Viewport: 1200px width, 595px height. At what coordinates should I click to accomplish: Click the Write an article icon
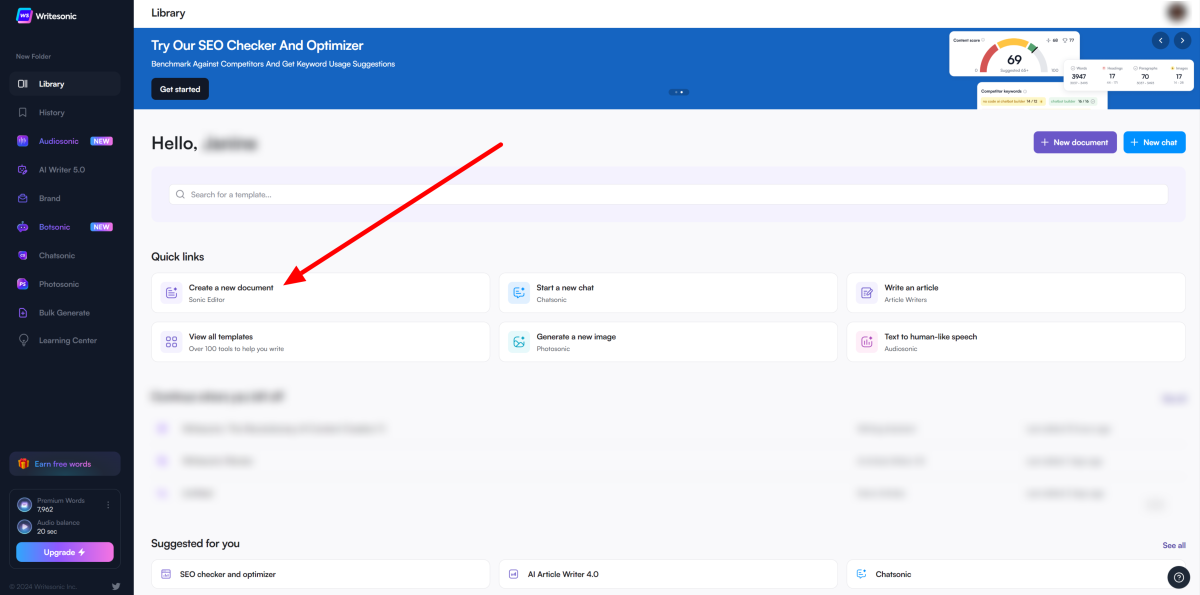(x=866, y=293)
